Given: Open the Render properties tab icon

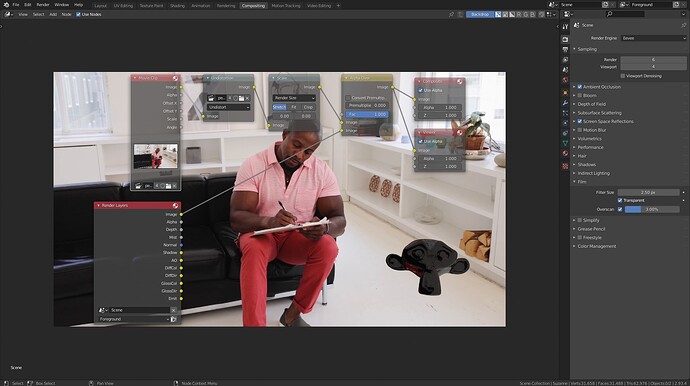Looking at the screenshot, I should 565,39.
